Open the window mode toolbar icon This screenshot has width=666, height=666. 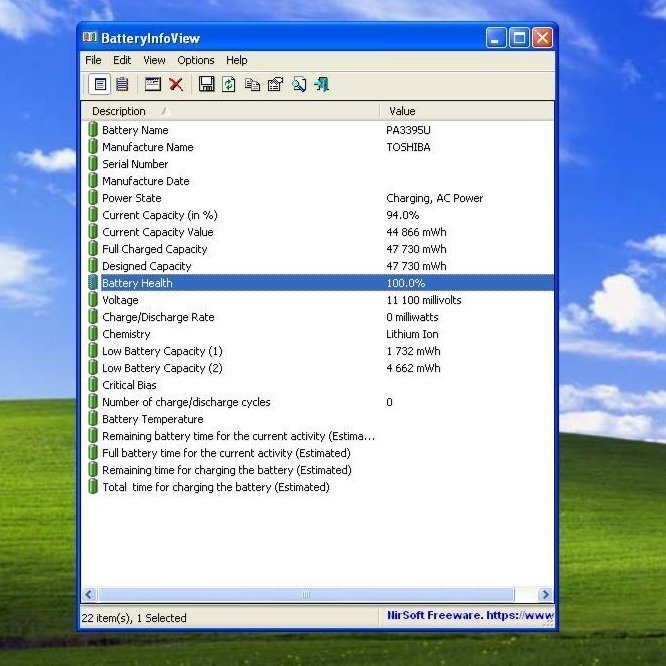click(x=153, y=84)
